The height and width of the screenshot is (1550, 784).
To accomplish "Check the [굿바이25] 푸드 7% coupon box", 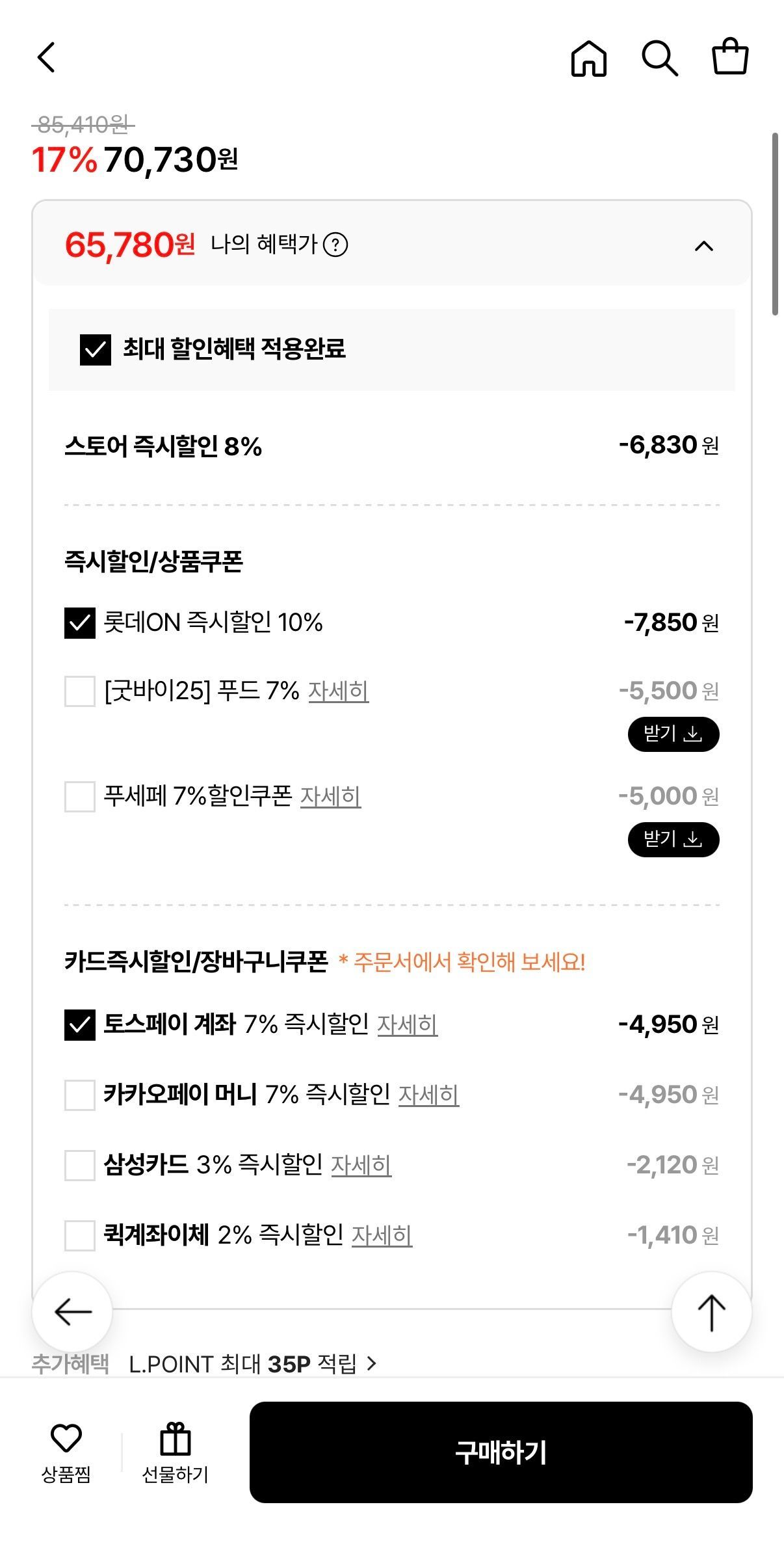I will [x=80, y=691].
